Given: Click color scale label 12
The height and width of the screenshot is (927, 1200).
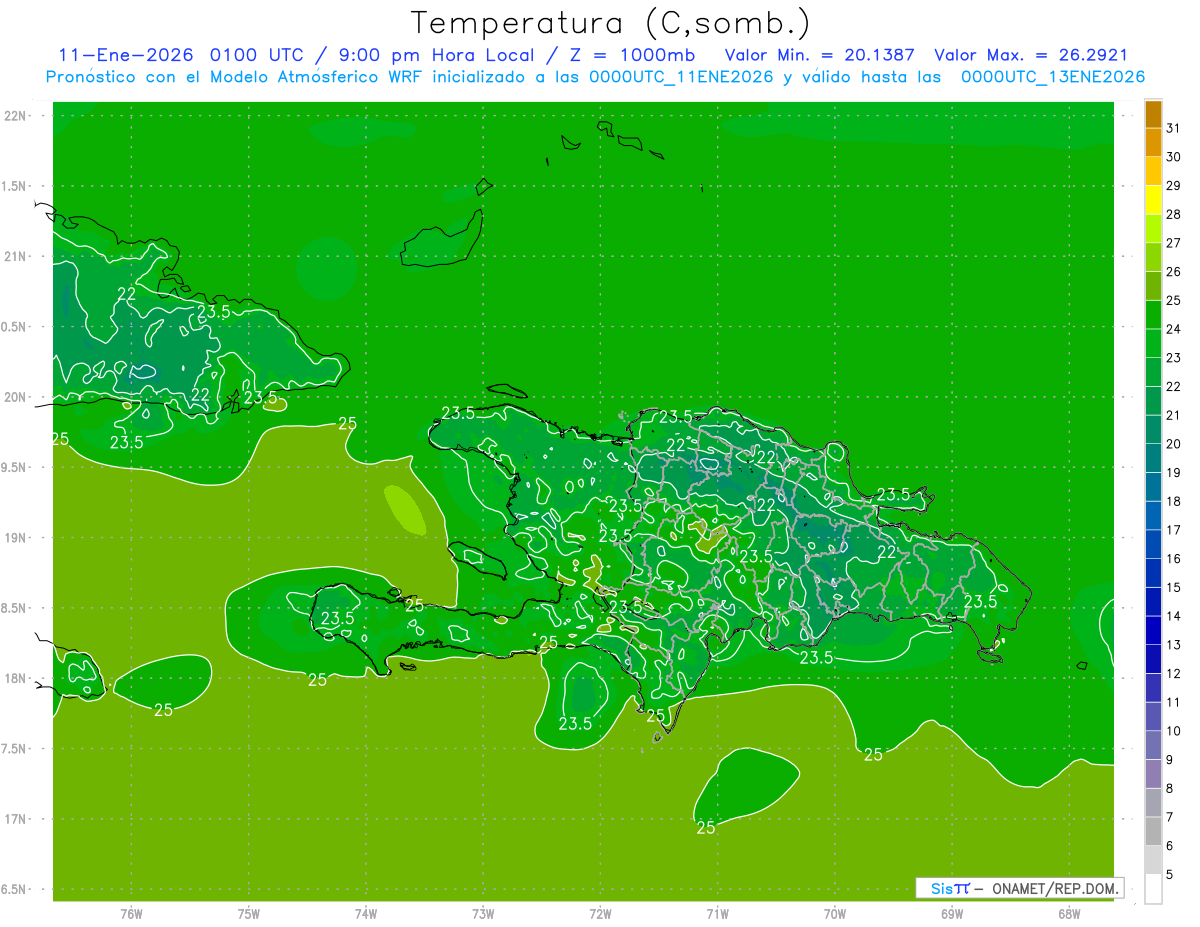Looking at the screenshot, I should (1173, 674).
